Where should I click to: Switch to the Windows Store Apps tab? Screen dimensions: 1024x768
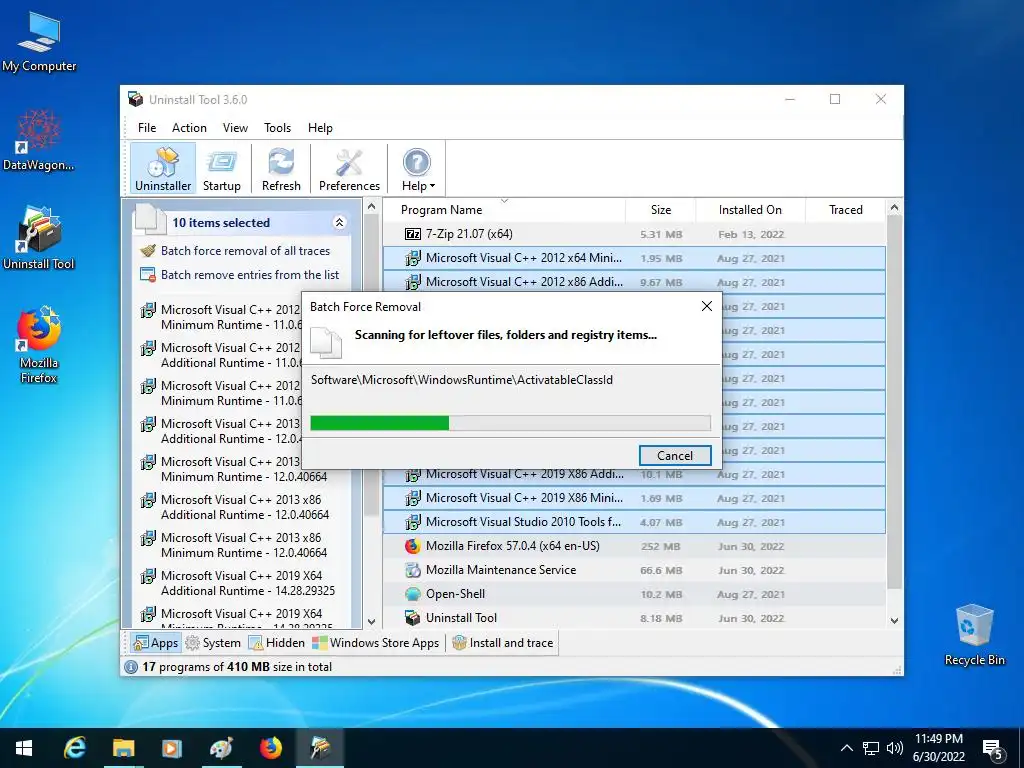pyautogui.click(x=376, y=643)
